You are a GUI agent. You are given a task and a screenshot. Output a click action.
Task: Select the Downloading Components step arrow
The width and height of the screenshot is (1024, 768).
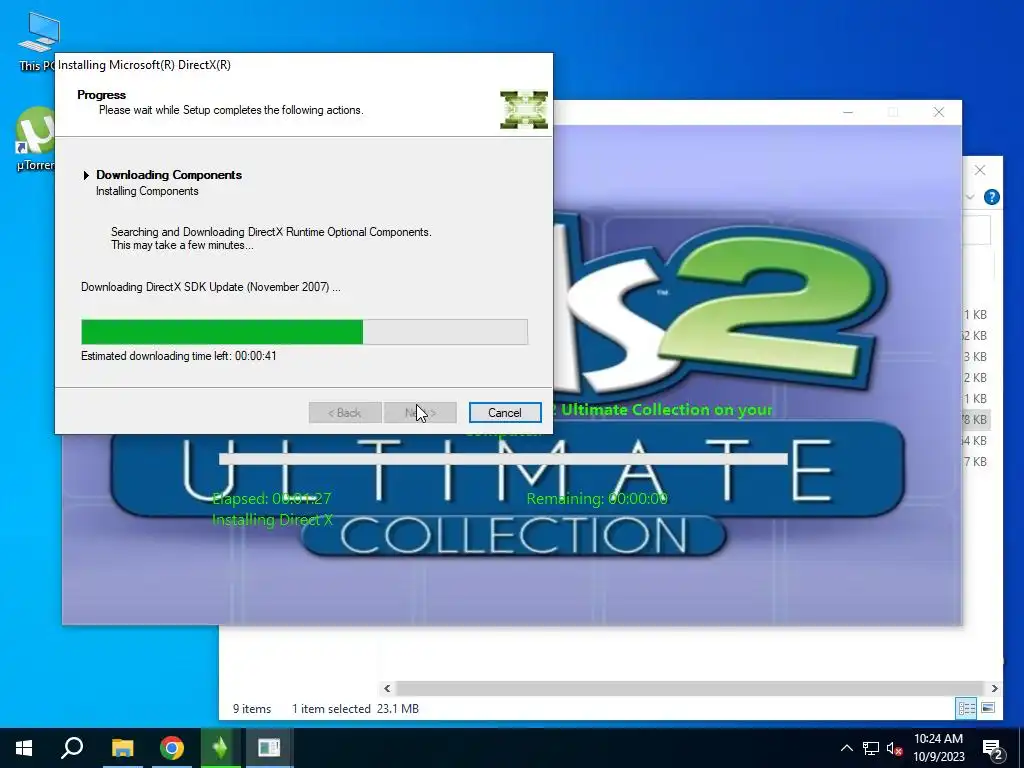point(86,175)
